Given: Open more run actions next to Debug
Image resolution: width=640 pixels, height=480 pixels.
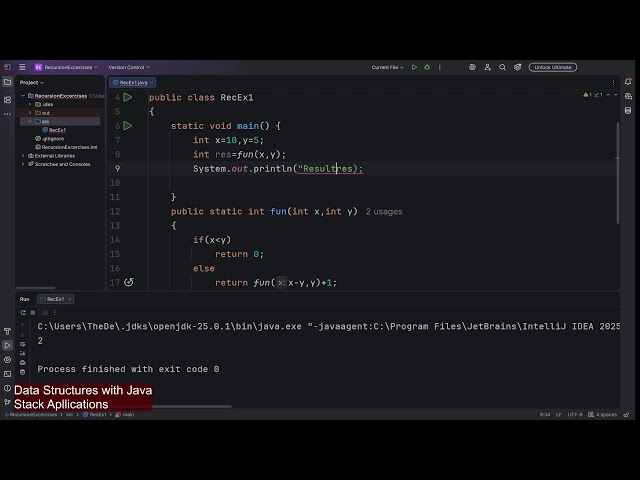Looking at the screenshot, I should [x=440, y=67].
